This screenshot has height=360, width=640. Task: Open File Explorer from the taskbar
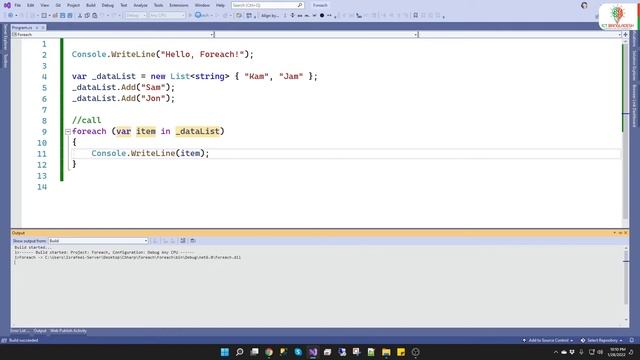[x=386, y=352]
